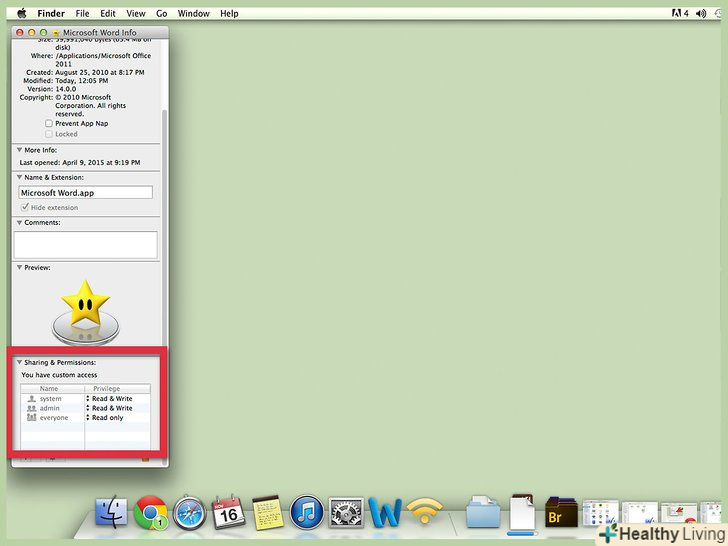Click the star icon in Info title bar
Viewport: 728px width, 546px height.
click(56, 32)
